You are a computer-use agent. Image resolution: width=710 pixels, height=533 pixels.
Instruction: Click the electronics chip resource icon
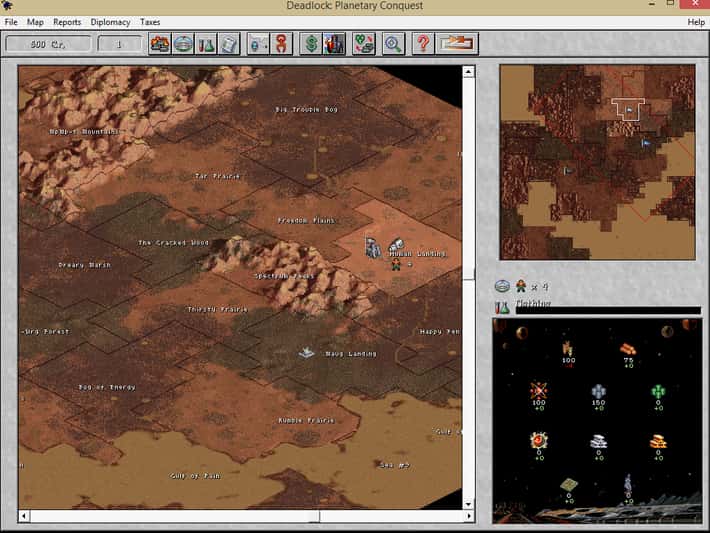pos(569,485)
